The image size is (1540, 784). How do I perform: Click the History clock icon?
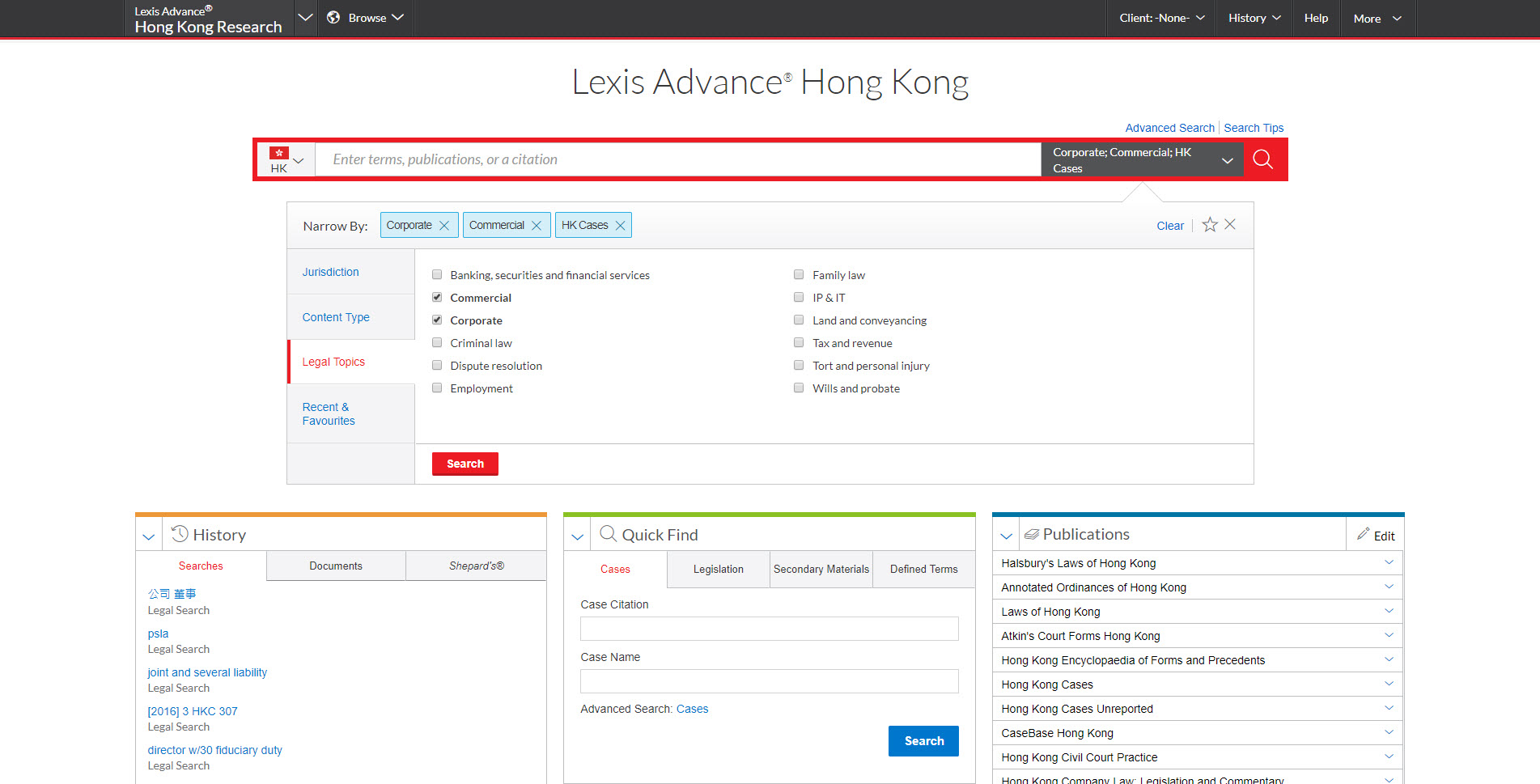pyautogui.click(x=180, y=534)
